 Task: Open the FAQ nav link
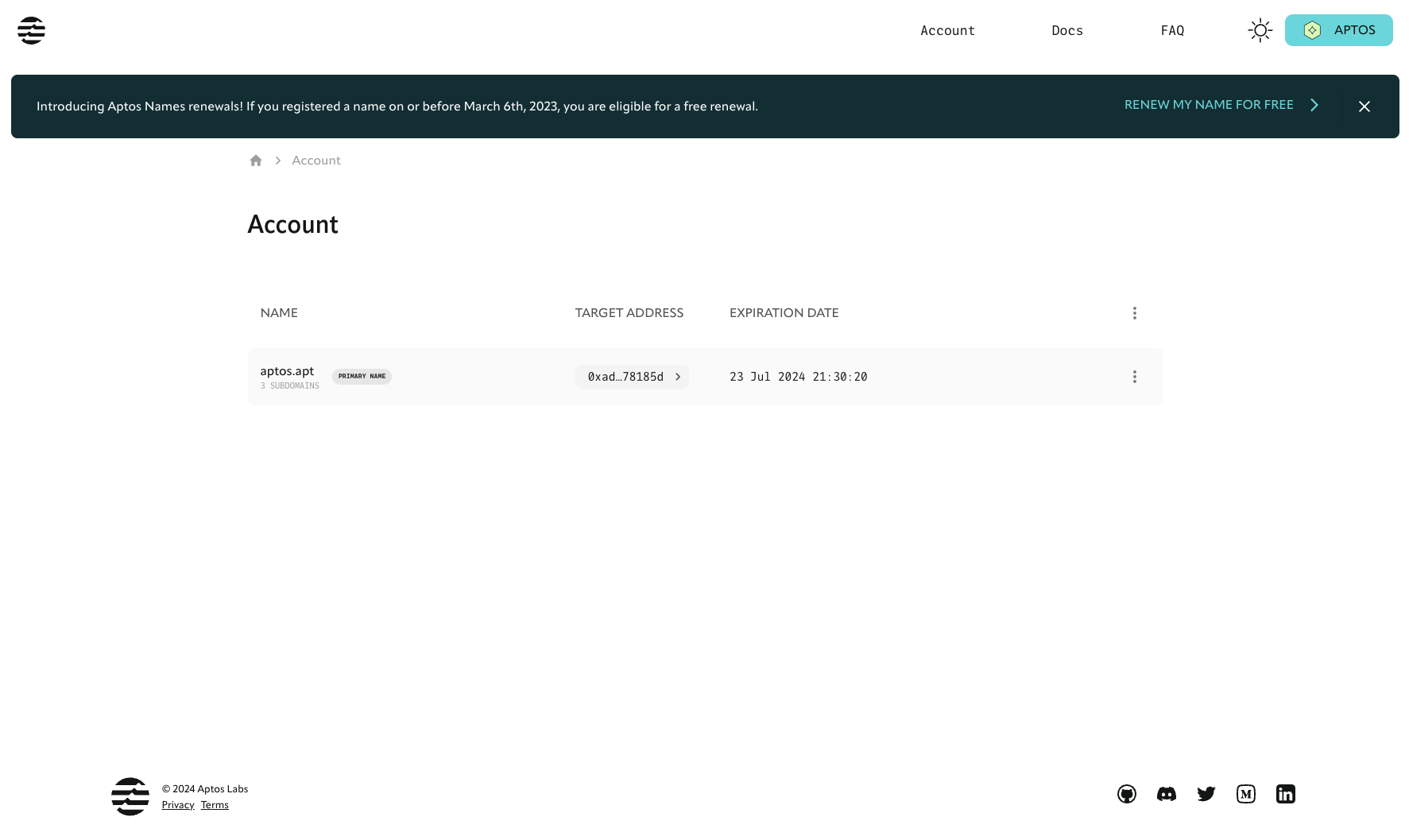[x=1172, y=30]
